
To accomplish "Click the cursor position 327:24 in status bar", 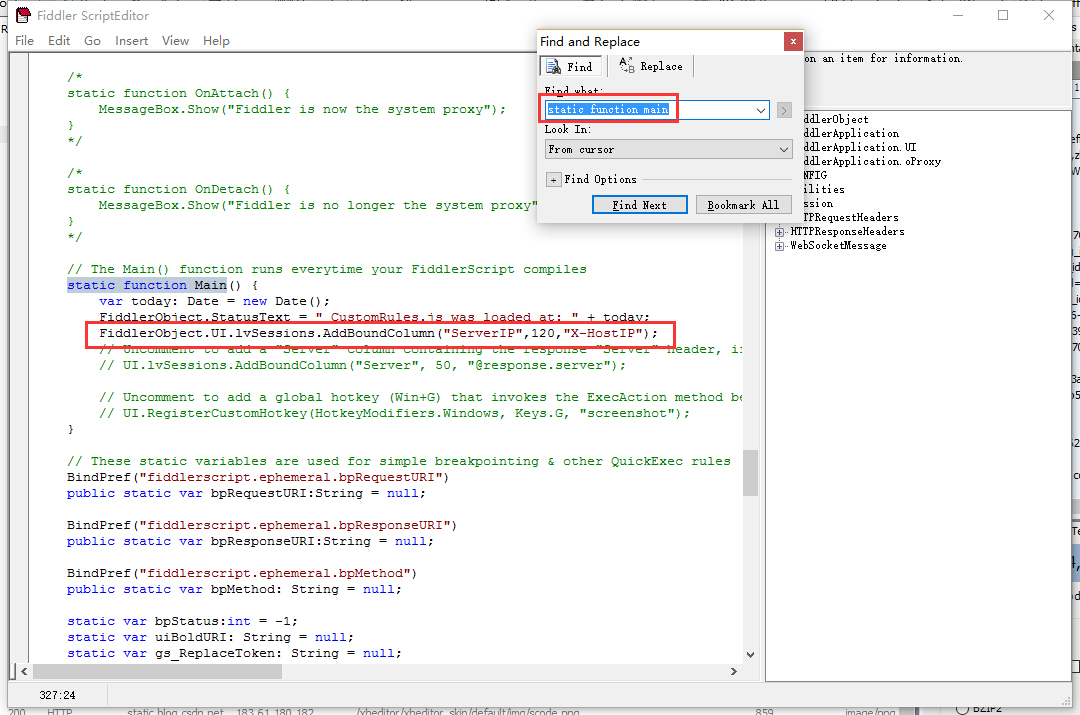I will pyautogui.click(x=57, y=695).
